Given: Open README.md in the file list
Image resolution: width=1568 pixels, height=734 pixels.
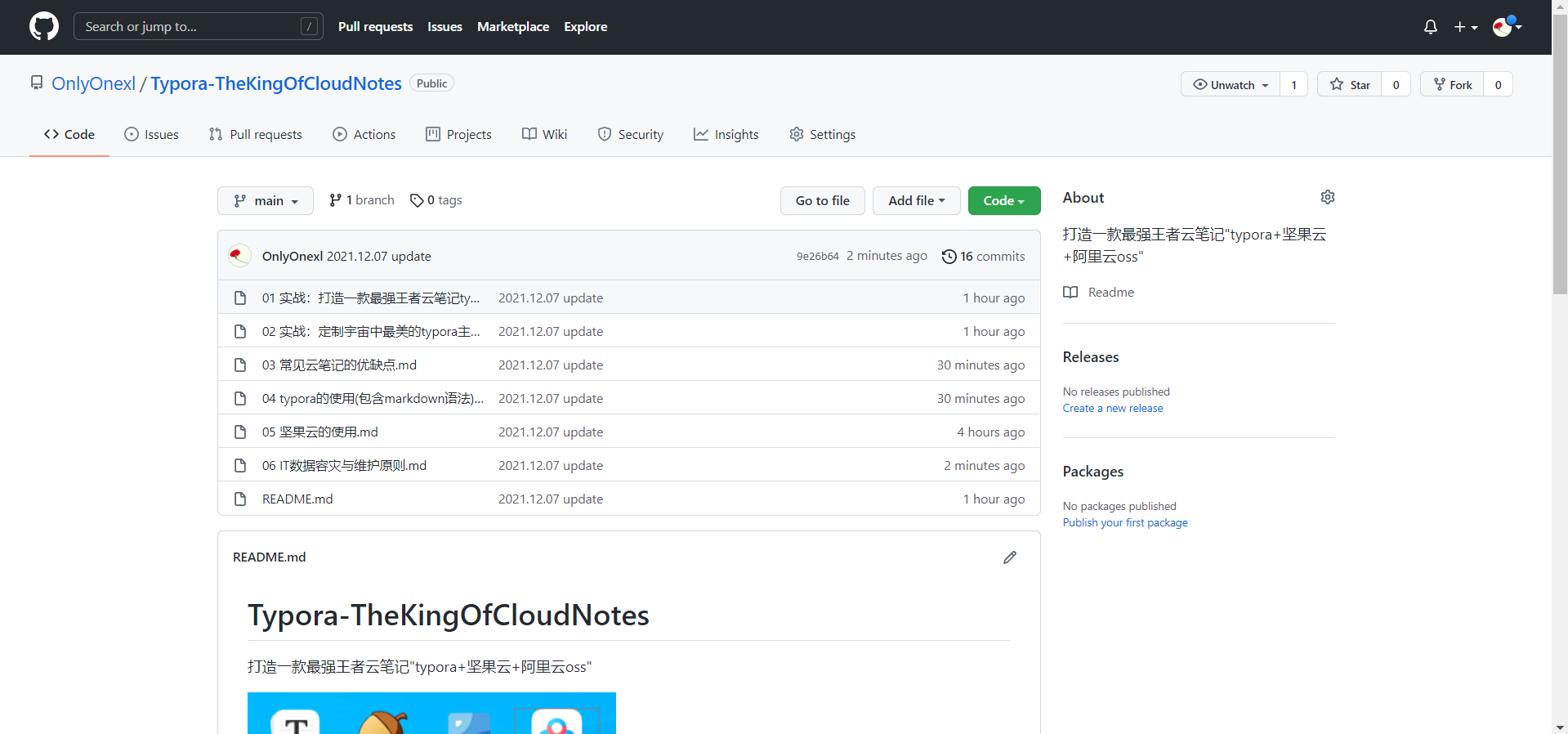Looking at the screenshot, I should click(x=297, y=499).
